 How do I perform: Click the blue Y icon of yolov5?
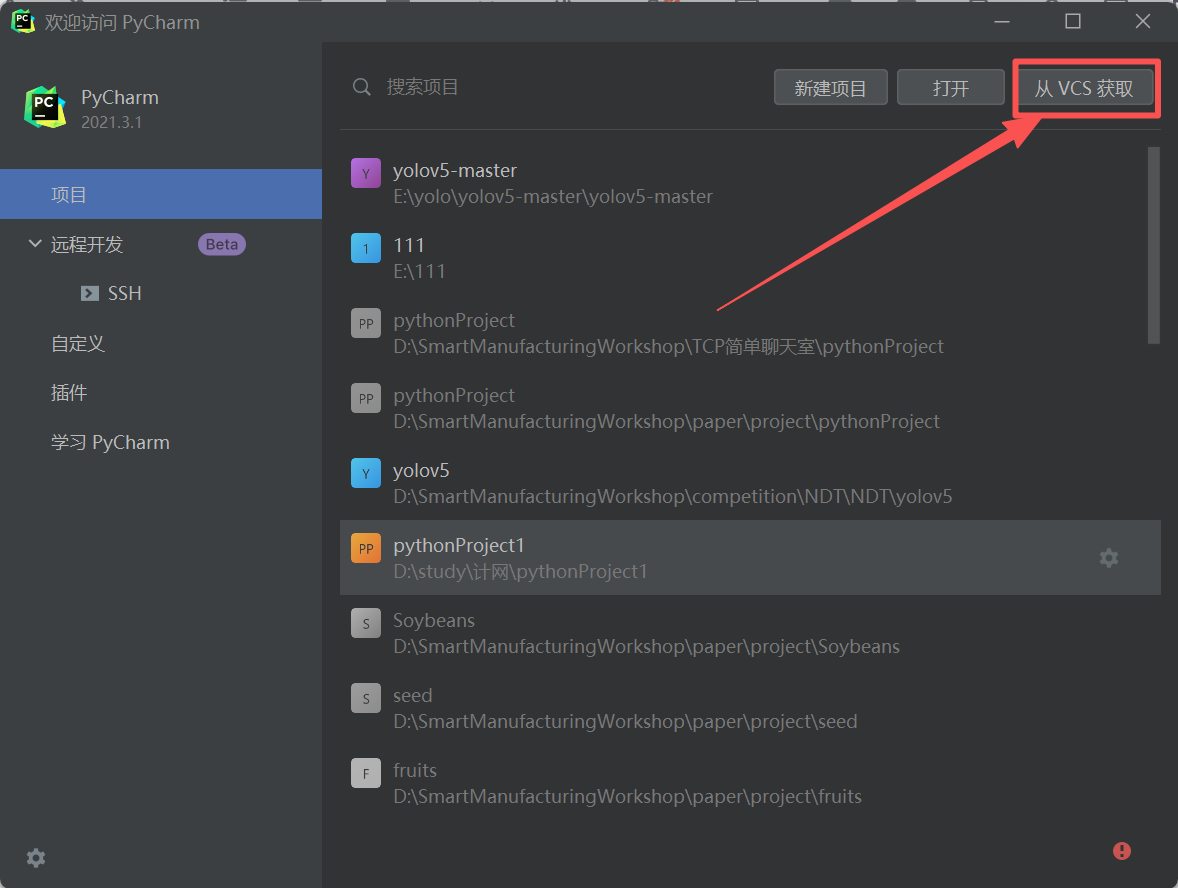(x=366, y=473)
